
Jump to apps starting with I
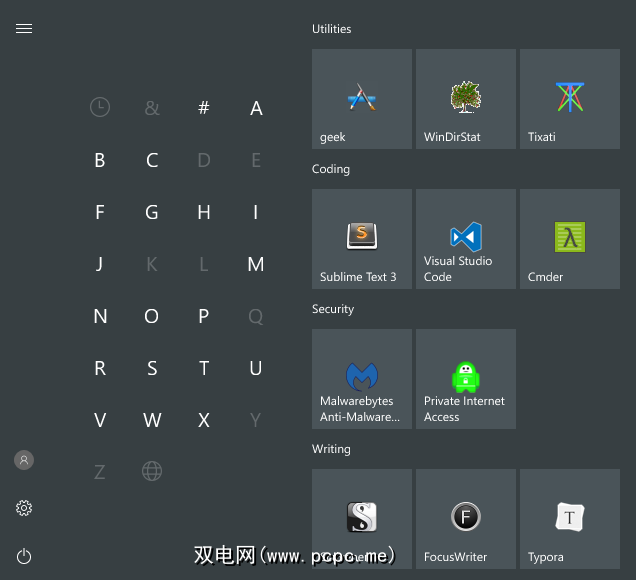[256, 212]
